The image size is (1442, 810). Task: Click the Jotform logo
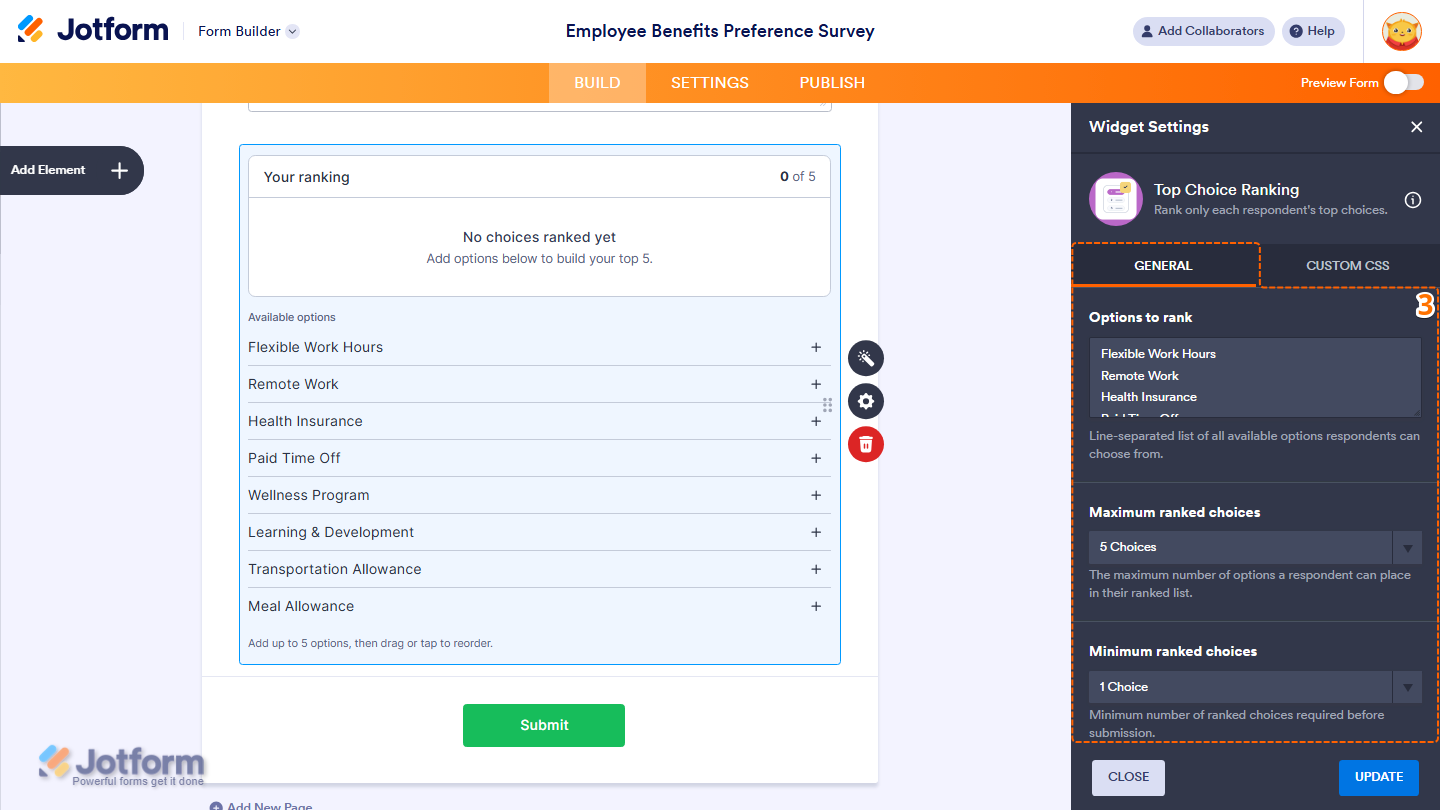click(93, 30)
